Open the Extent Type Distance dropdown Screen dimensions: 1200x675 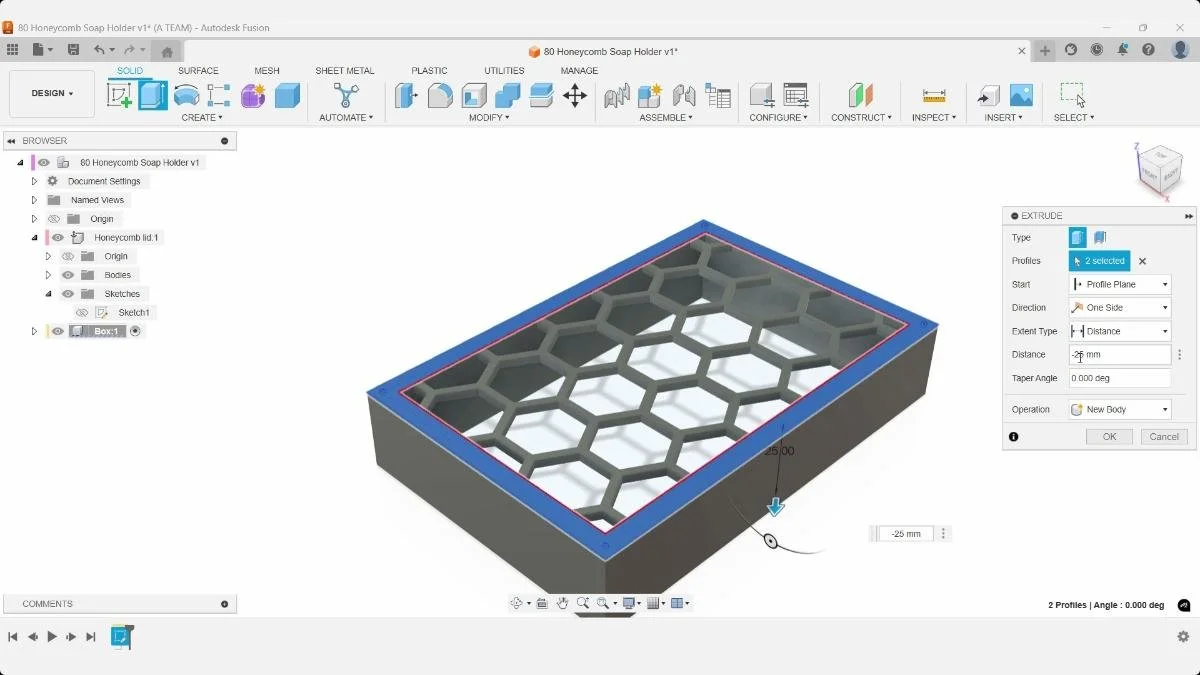point(1119,331)
